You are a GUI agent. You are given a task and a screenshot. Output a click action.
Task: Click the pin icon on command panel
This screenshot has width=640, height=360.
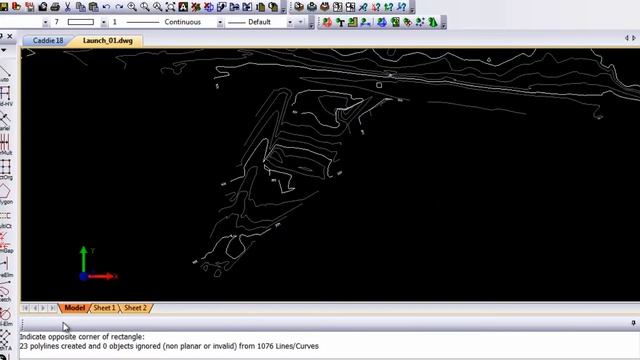pyautogui.click(x=633, y=323)
